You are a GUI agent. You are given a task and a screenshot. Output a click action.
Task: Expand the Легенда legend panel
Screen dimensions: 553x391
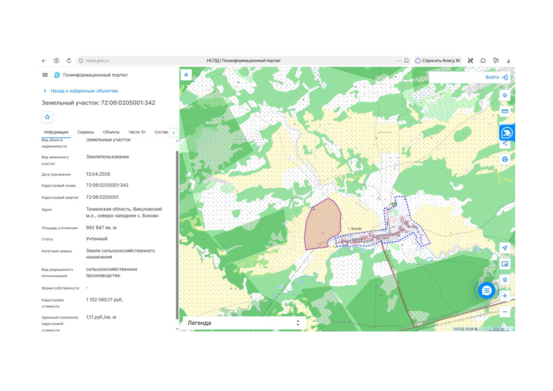tap(243, 323)
